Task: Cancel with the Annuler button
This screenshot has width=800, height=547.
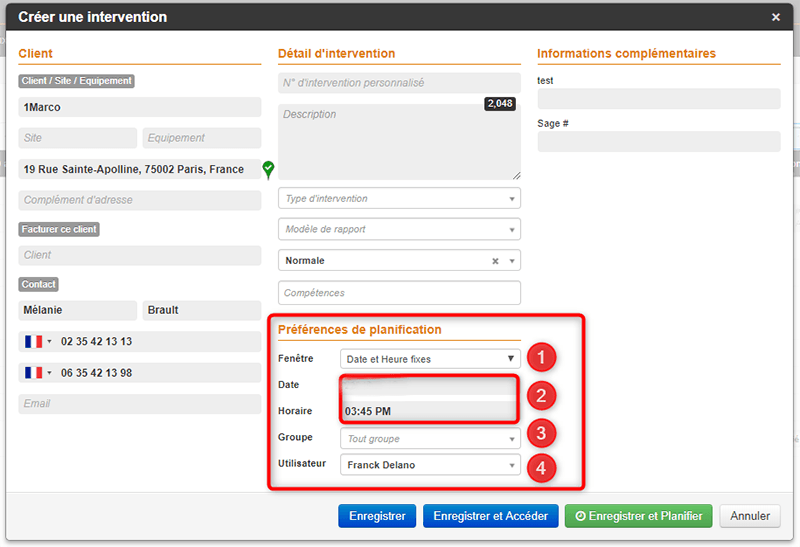Action: 749,516
